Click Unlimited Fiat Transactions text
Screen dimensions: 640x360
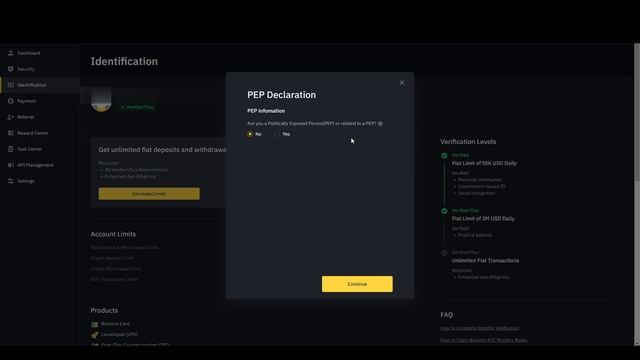point(485,260)
